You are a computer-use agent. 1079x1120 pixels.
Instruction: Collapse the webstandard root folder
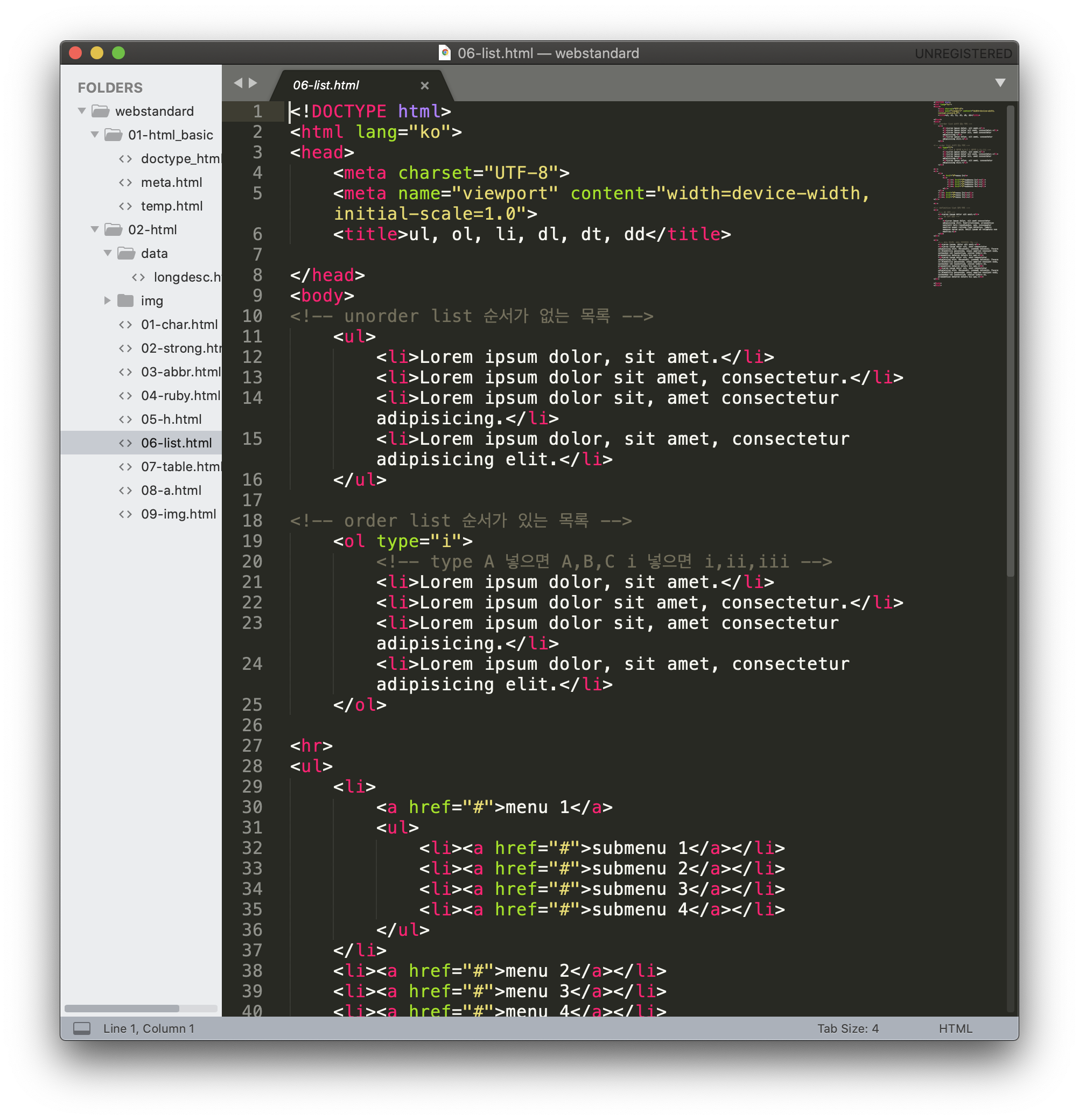click(x=82, y=111)
